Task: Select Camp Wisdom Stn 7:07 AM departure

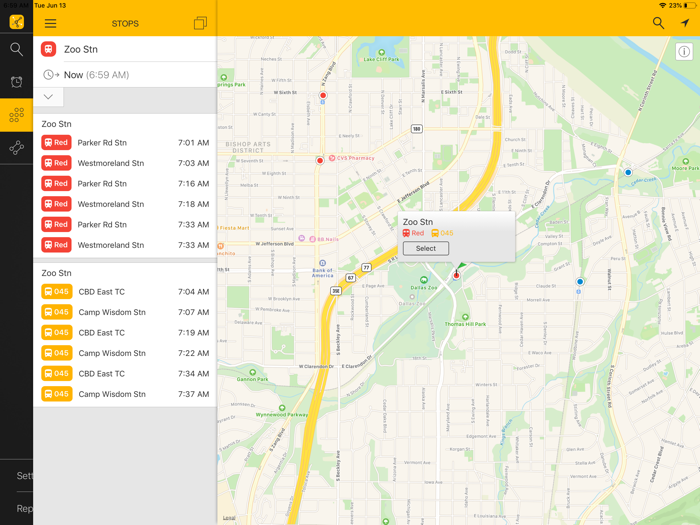Action: [x=125, y=312]
